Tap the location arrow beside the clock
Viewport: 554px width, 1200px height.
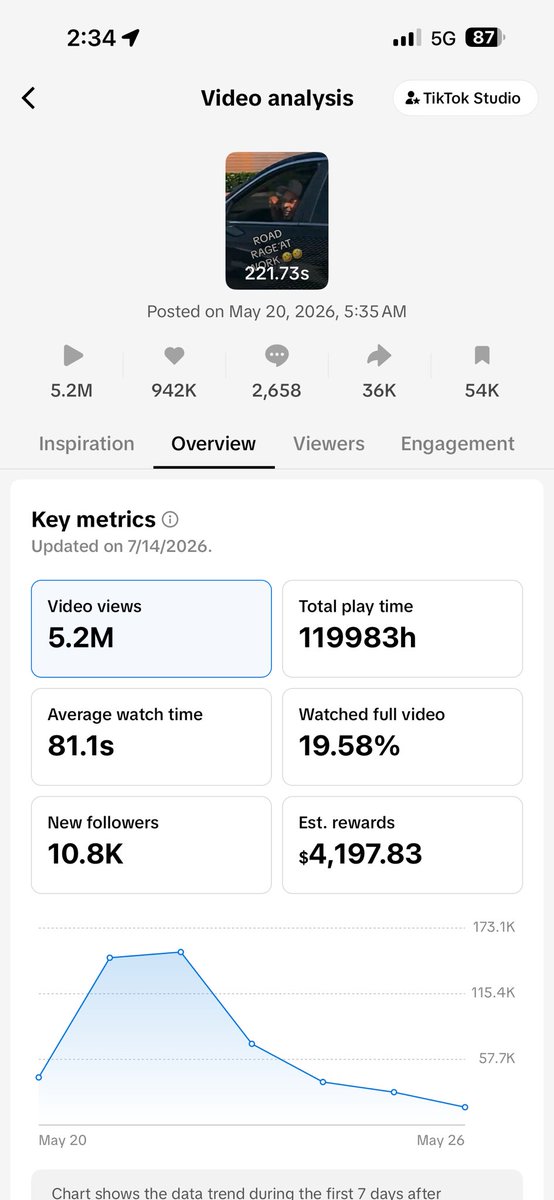click(x=131, y=38)
